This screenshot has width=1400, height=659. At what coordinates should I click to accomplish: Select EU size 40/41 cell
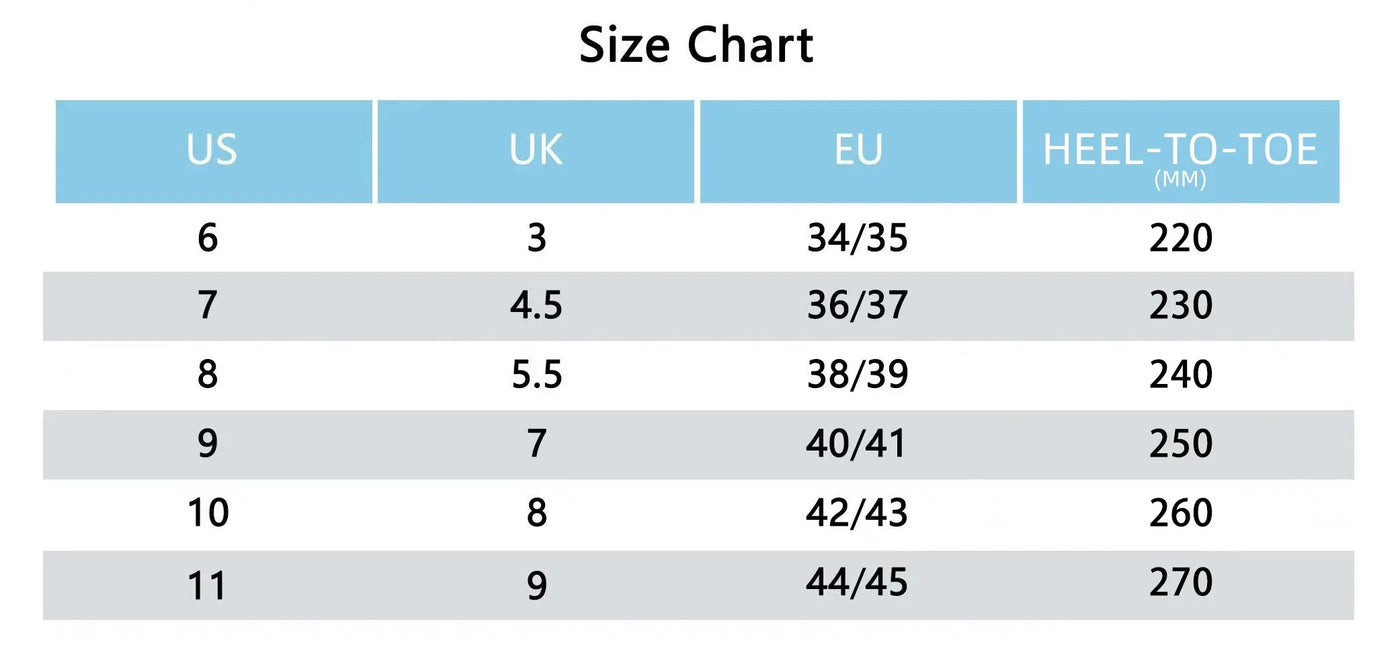coord(857,444)
